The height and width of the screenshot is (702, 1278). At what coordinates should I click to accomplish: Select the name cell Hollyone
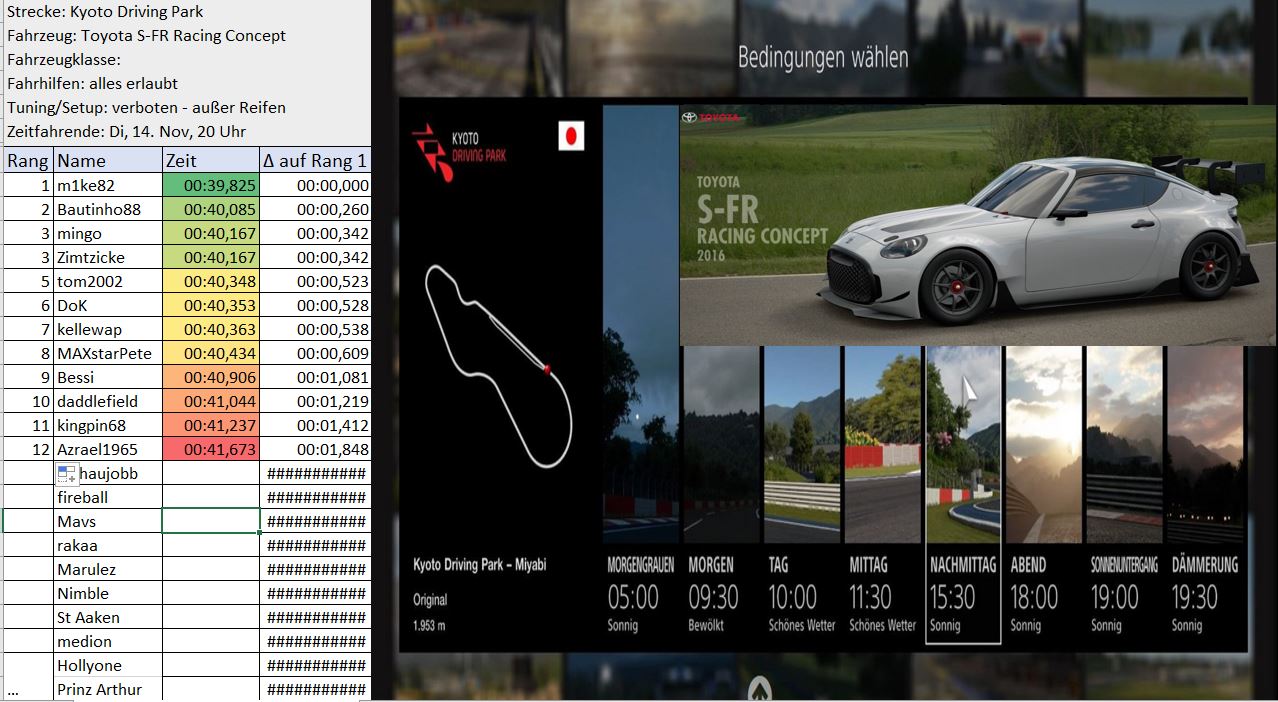tap(108, 665)
